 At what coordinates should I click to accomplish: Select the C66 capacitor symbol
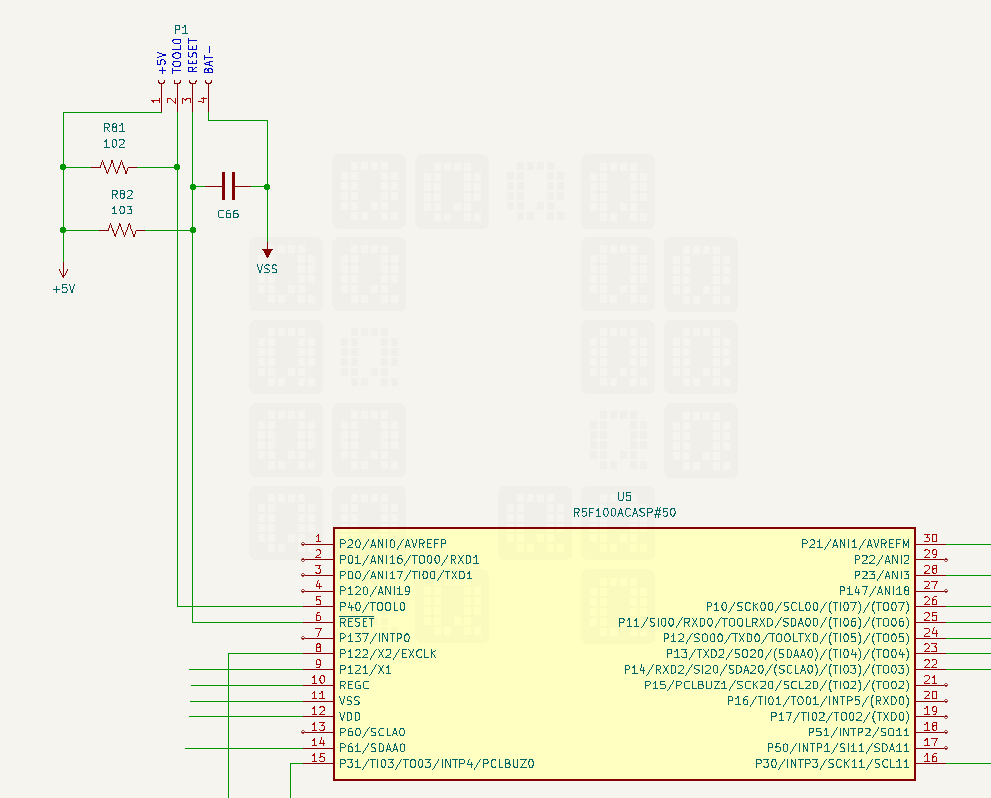coord(229,186)
